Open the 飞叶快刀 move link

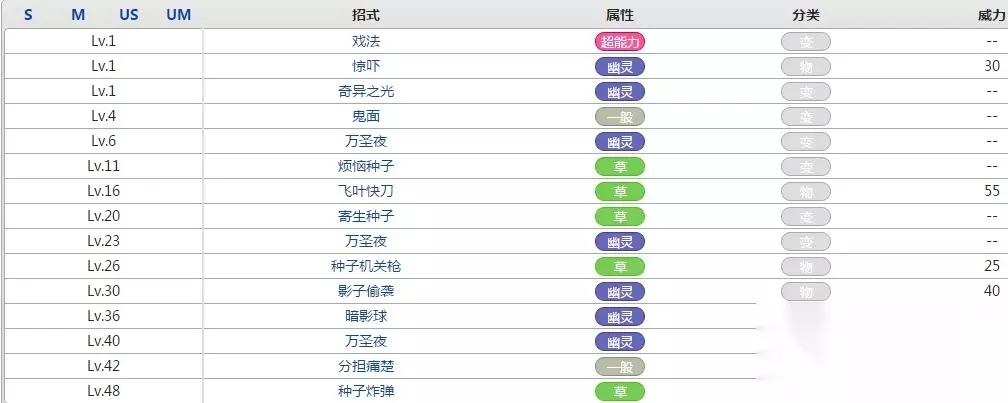coord(366,191)
